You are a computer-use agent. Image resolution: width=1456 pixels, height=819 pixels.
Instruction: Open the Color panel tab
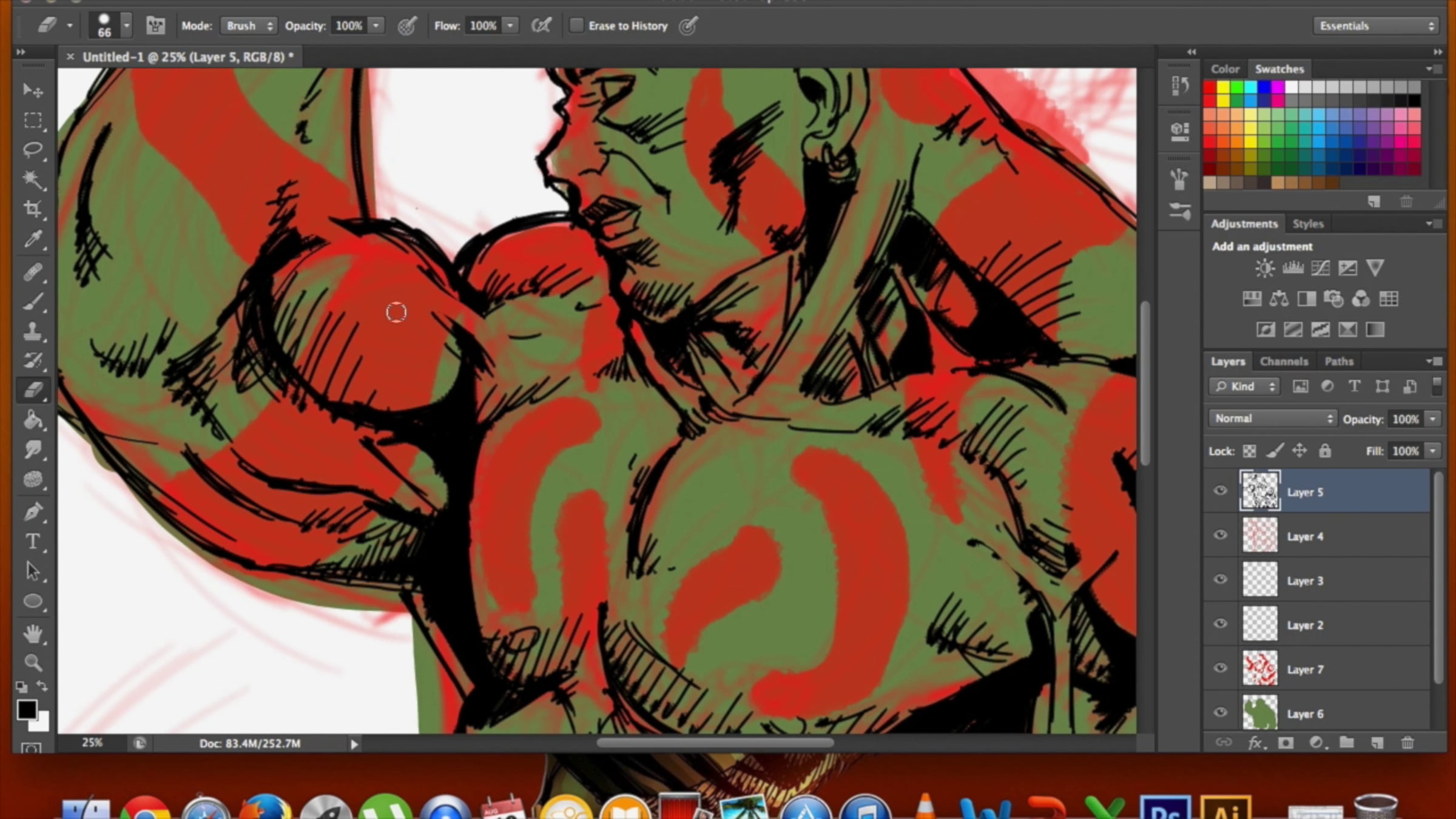[1225, 69]
